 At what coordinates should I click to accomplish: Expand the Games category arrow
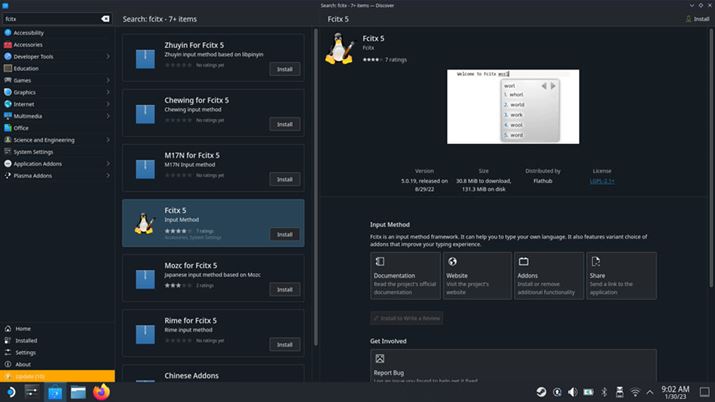coord(109,80)
